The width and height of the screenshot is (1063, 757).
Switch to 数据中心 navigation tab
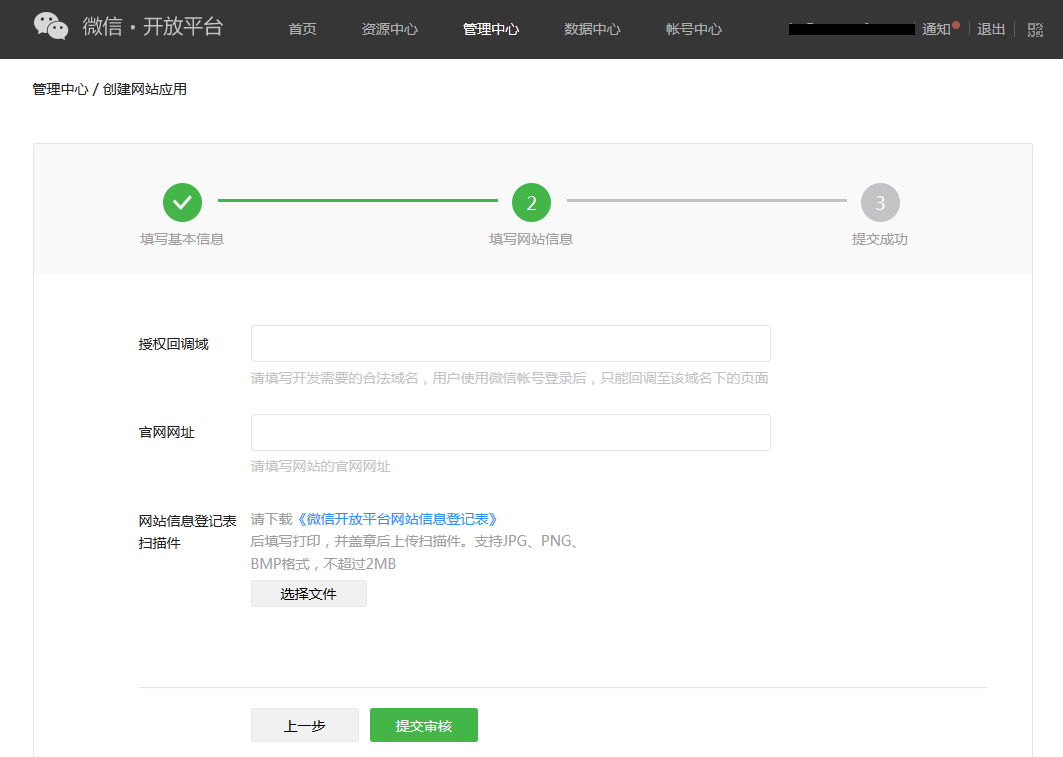592,29
